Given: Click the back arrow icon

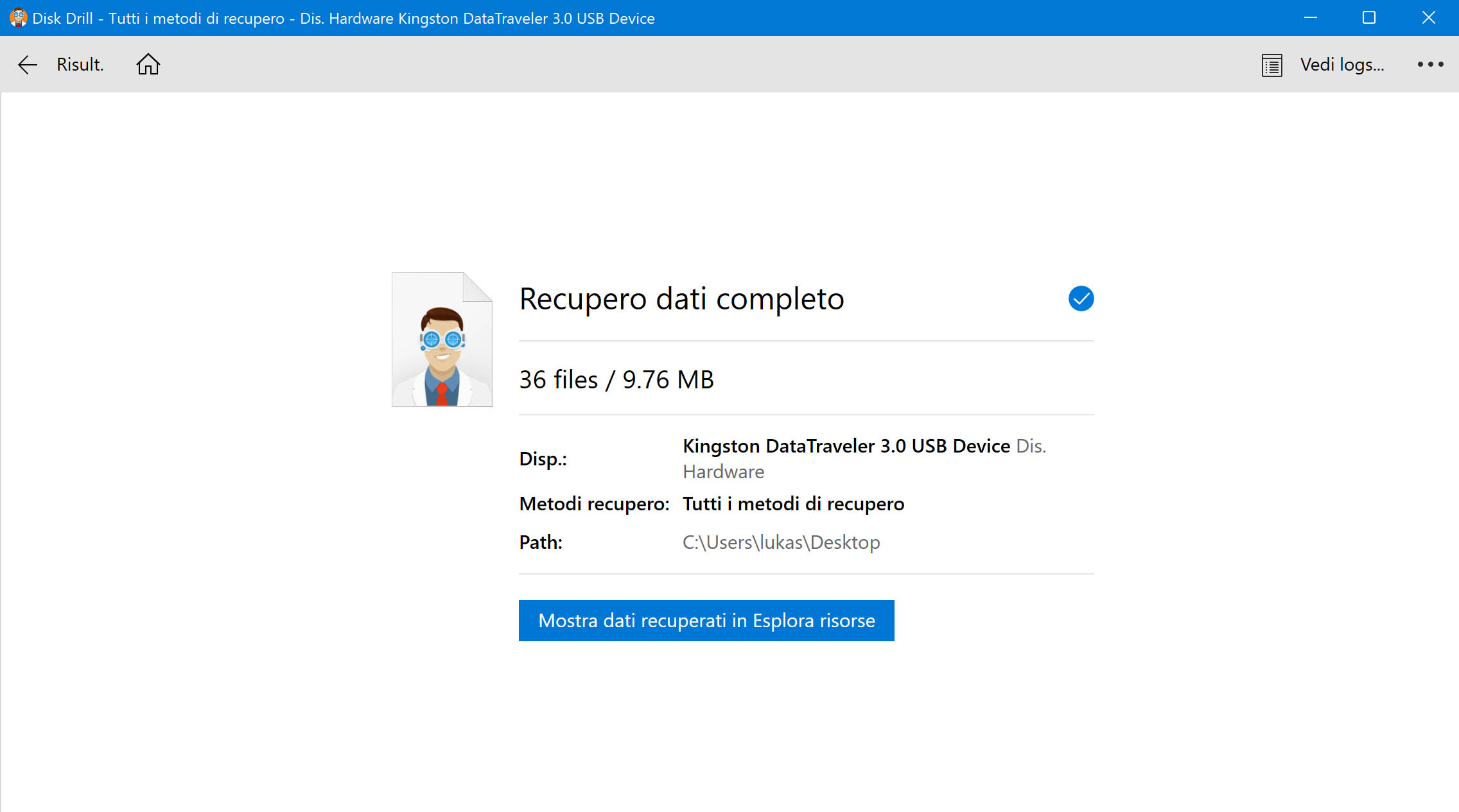Looking at the screenshot, I should click(x=27, y=65).
